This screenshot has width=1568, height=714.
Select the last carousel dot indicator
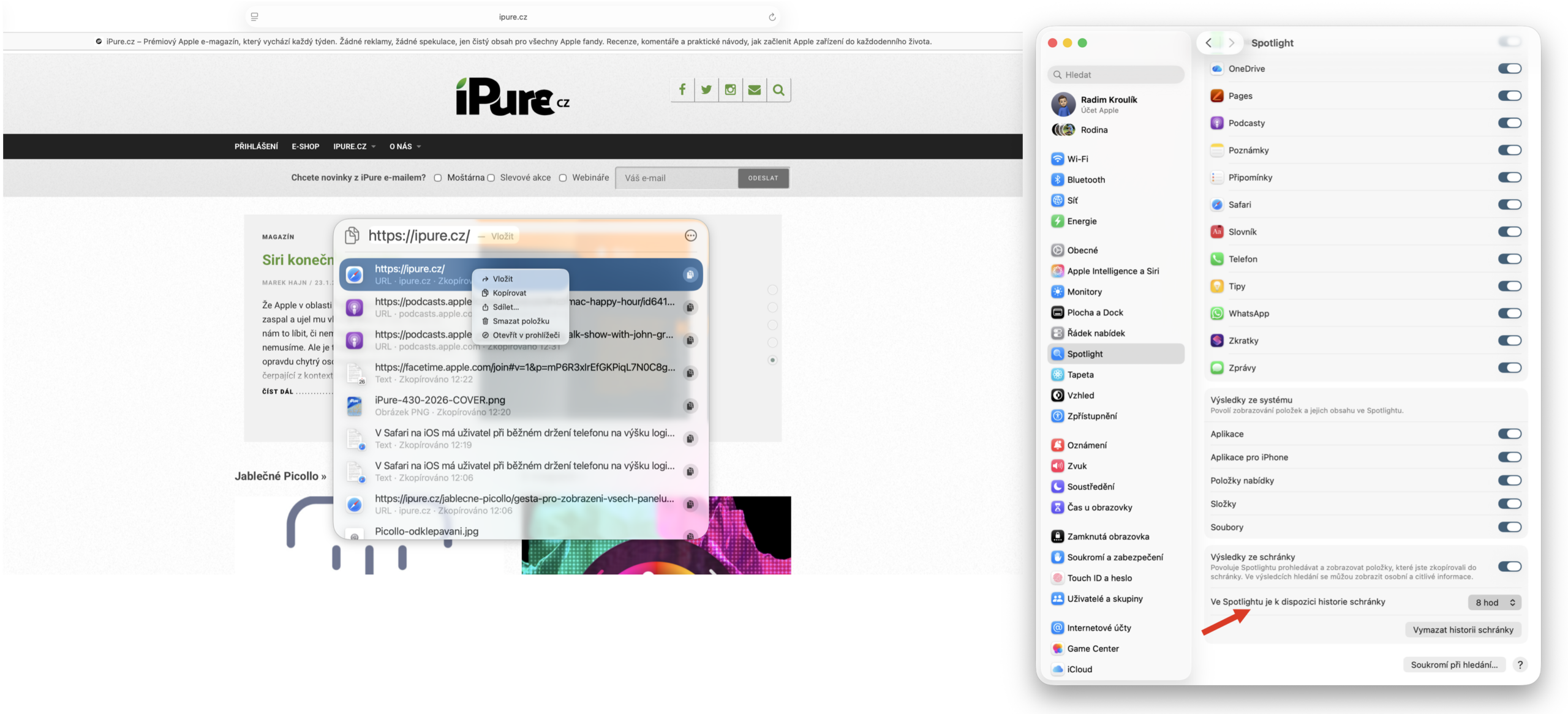tap(772, 360)
